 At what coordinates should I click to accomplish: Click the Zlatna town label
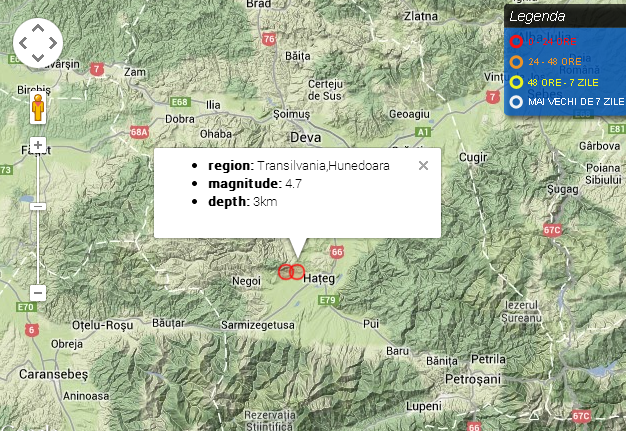(x=421, y=16)
